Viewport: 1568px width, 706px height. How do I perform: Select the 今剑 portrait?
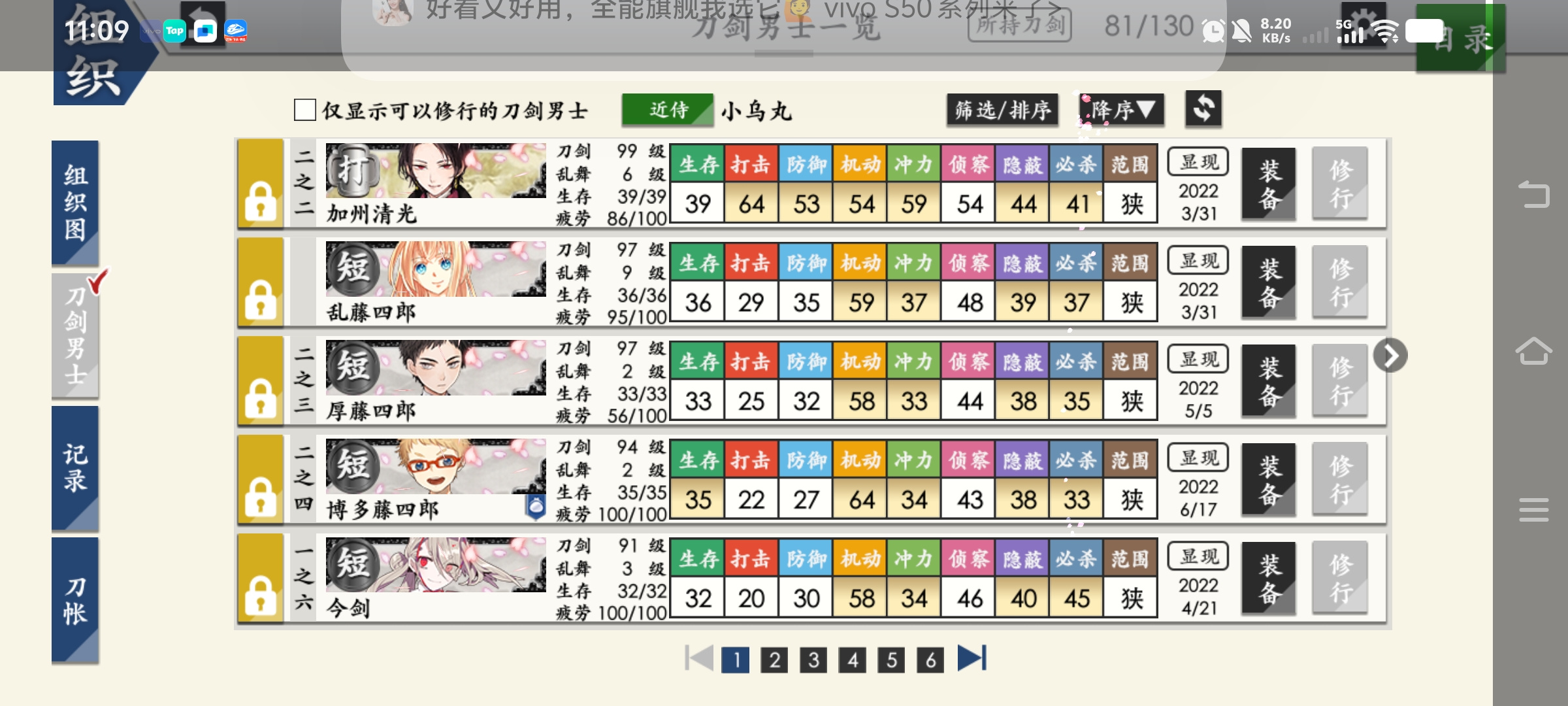[x=436, y=565]
